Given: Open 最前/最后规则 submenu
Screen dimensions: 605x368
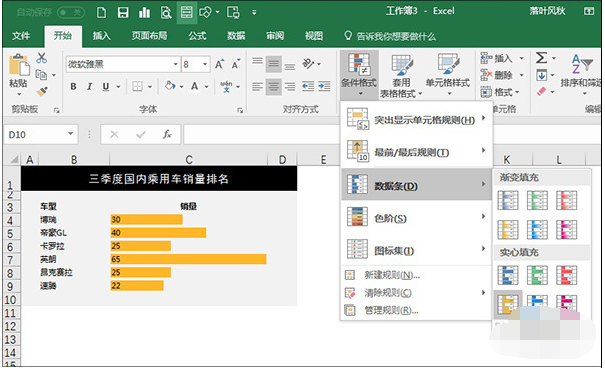Looking at the screenshot, I should 417,152.
